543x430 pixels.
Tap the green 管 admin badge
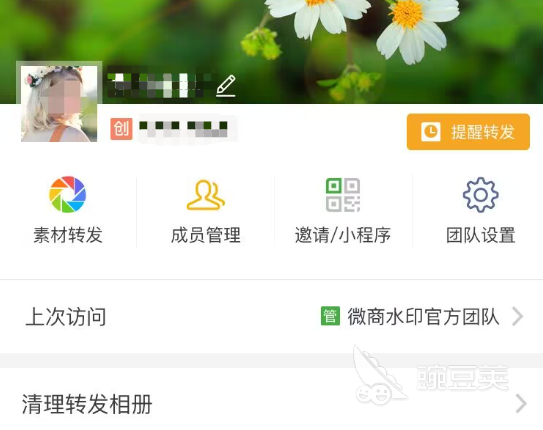pyautogui.click(x=330, y=316)
